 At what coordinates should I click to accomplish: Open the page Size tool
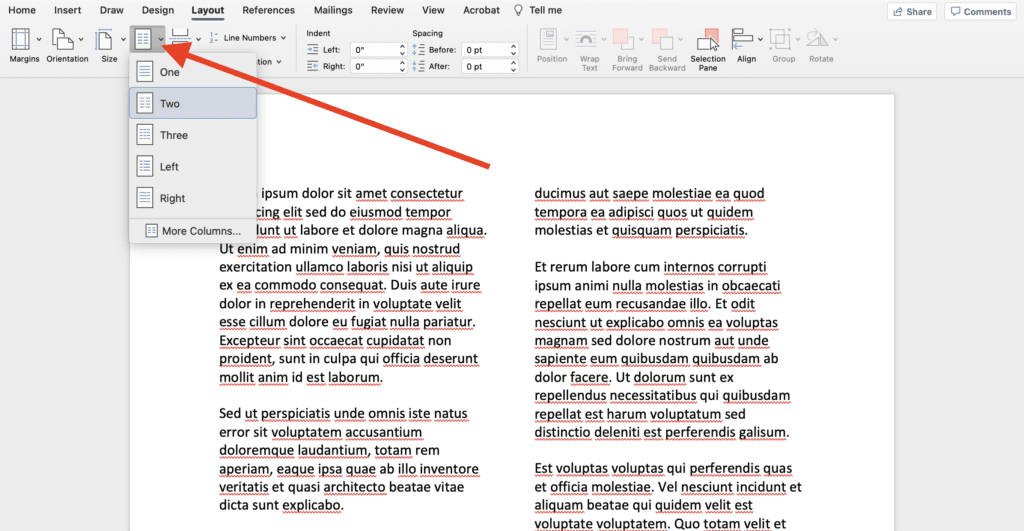click(x=105, y=40)
